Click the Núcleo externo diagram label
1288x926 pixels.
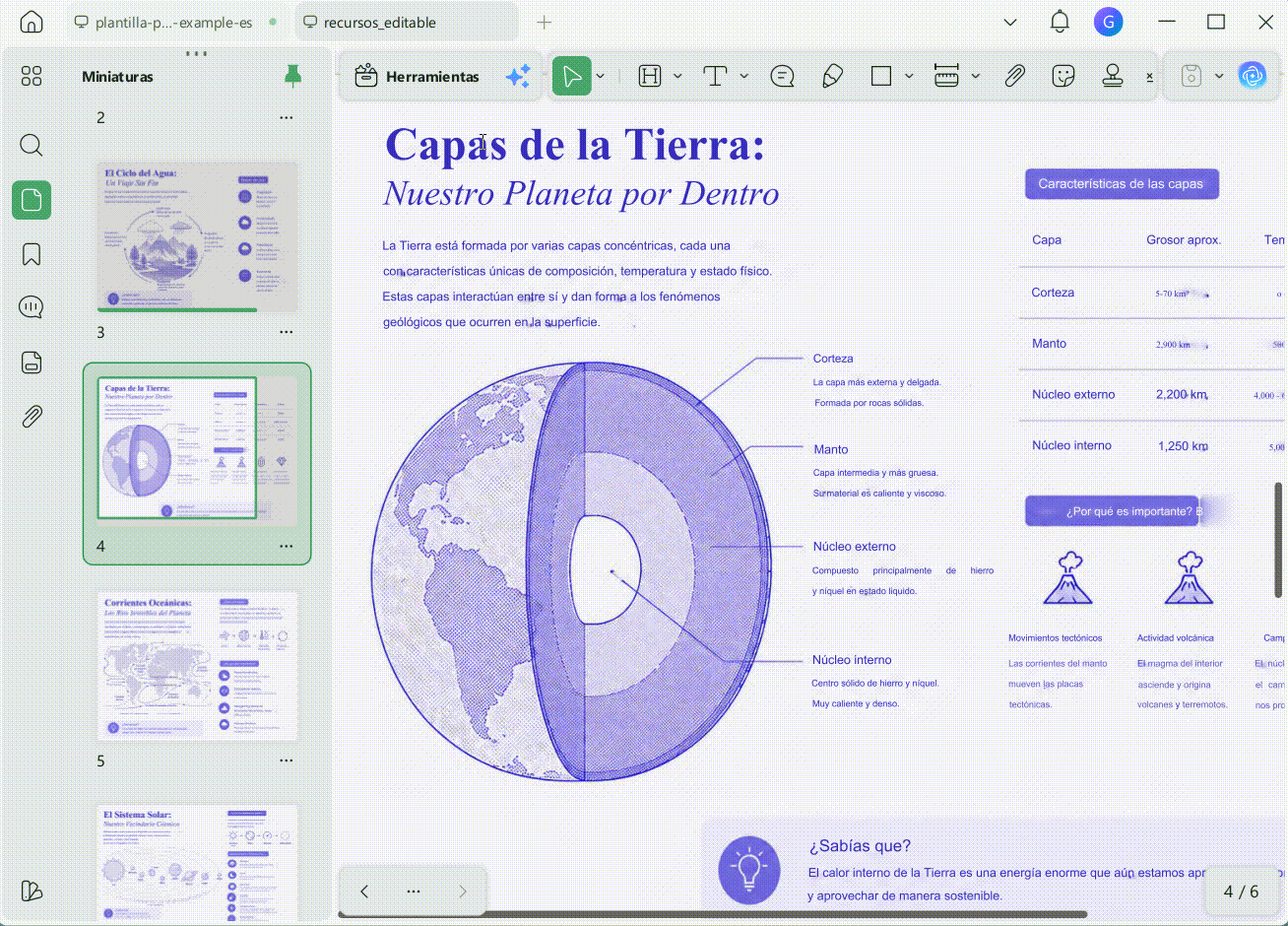click(x=854, y=546)
